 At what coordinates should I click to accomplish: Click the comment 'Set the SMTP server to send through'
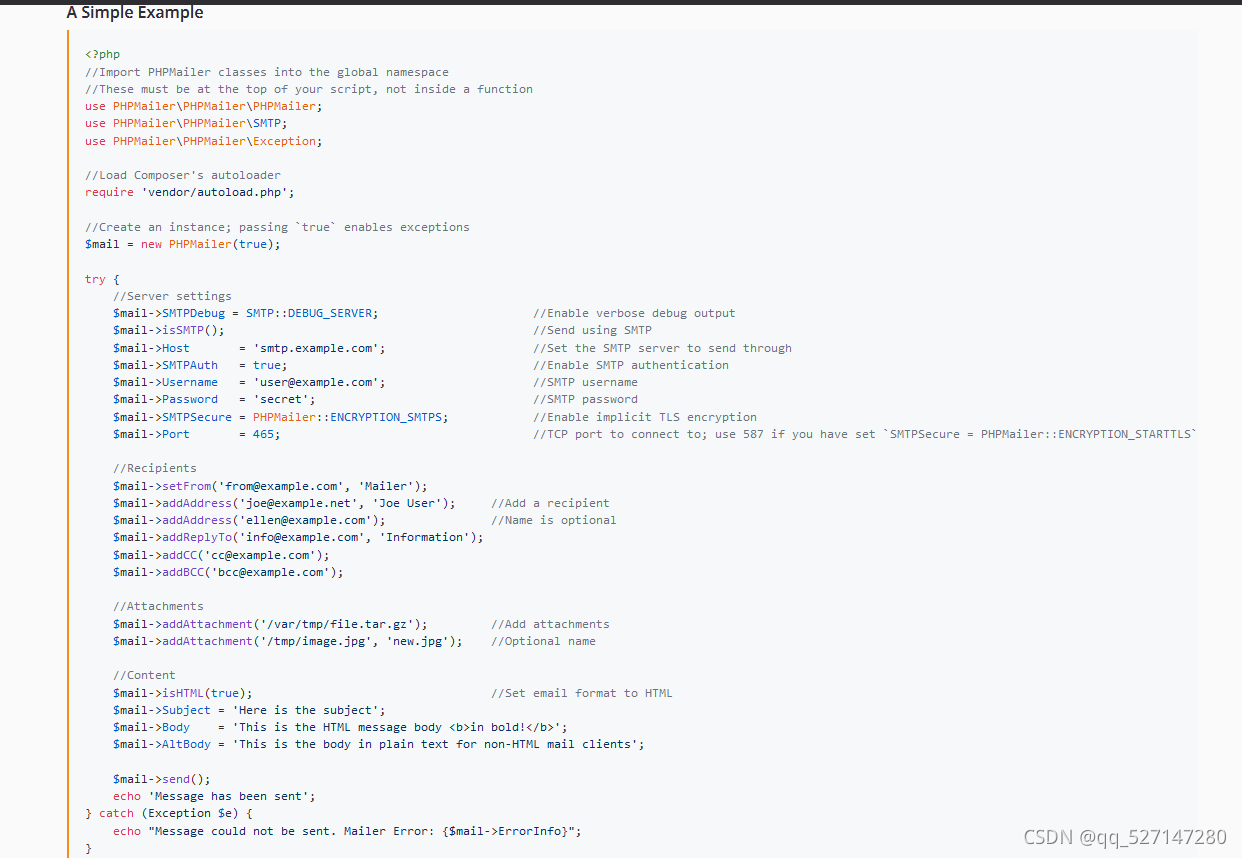[662, 348]
